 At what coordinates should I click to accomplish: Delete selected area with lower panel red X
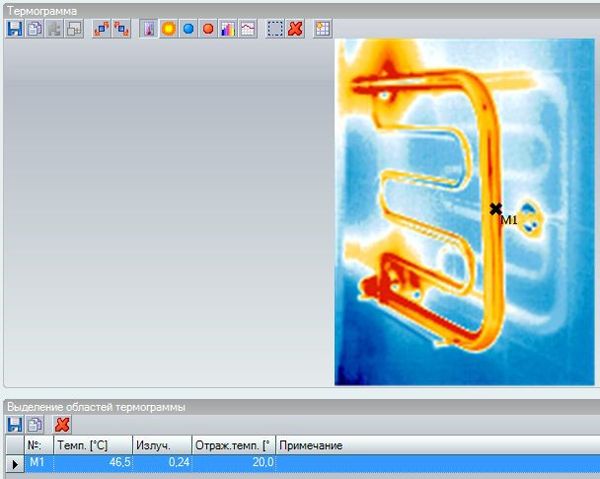62,425
